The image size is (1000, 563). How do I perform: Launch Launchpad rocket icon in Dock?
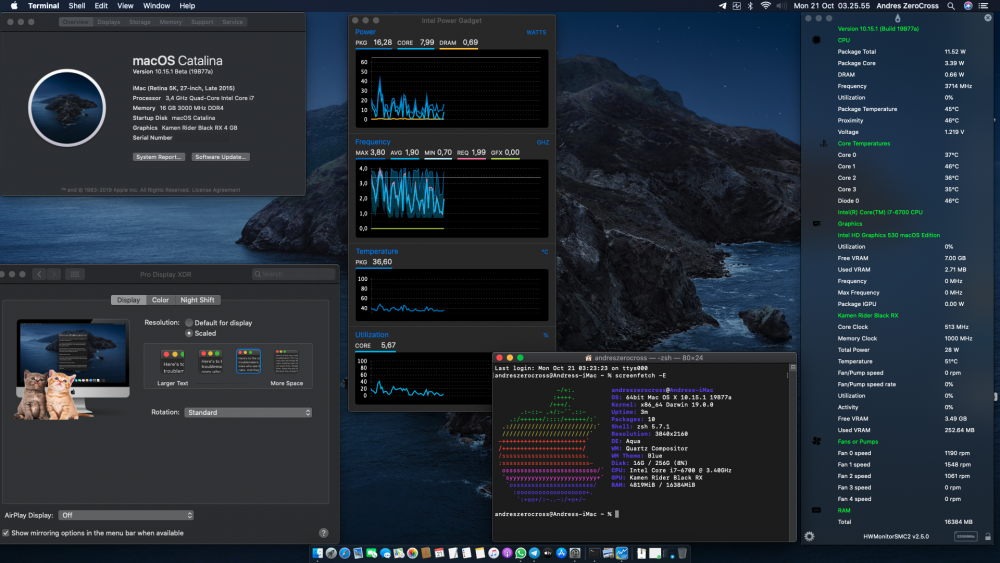(331, 553)
